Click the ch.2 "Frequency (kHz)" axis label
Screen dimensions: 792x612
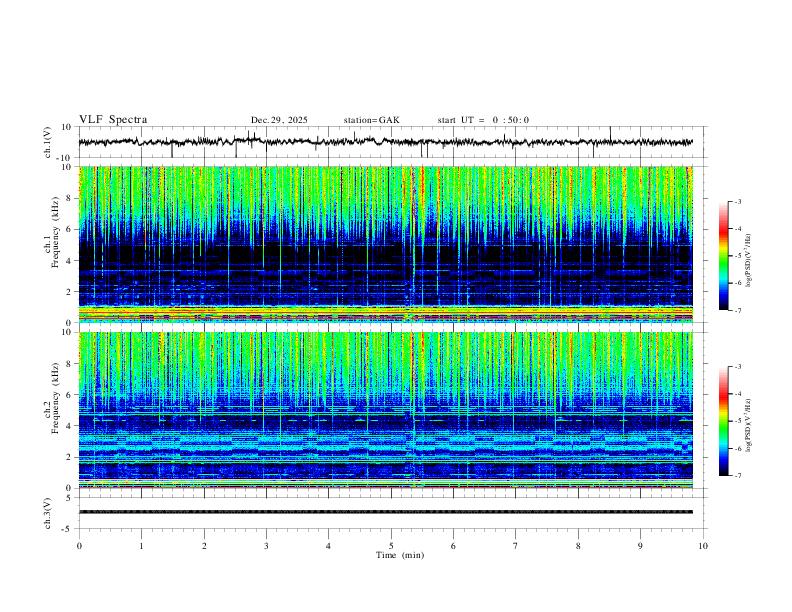pyautogui.click(x=55, y=398)
